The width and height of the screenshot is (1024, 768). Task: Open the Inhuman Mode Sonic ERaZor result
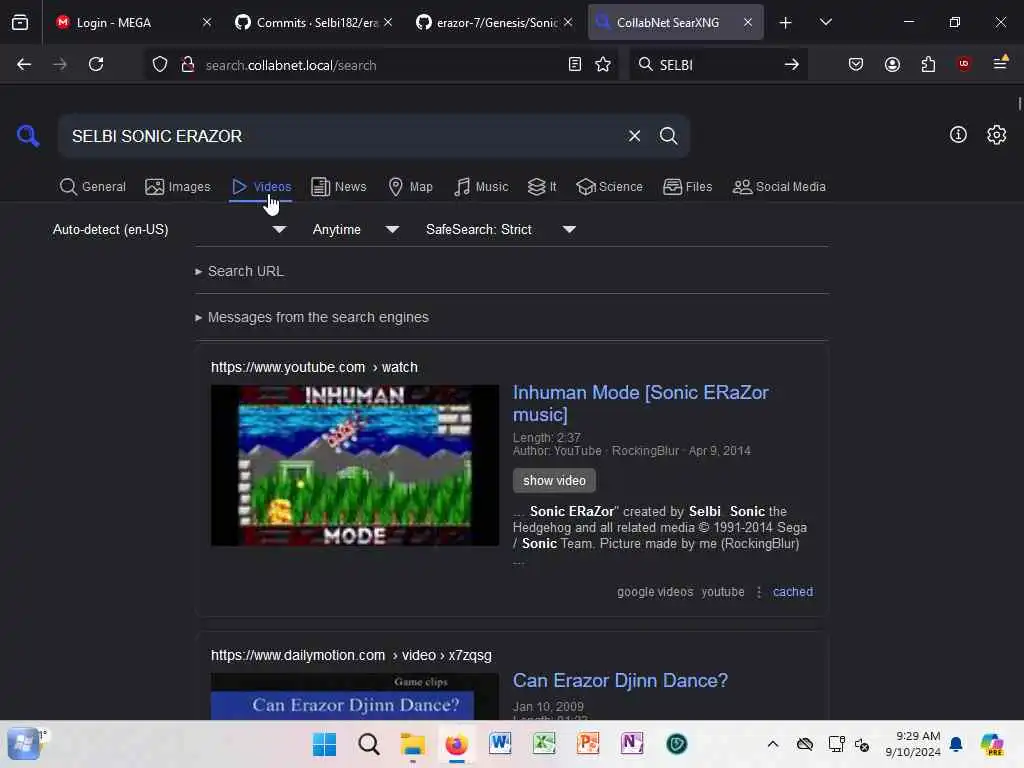(x=640, y=403)
